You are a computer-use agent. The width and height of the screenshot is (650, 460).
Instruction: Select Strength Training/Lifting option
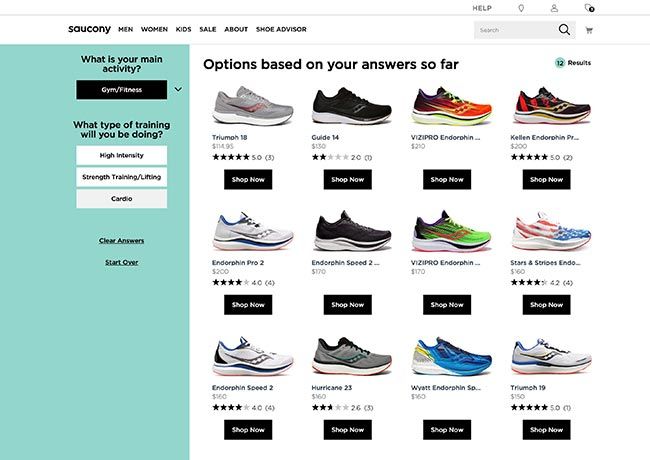pos(121,177)
